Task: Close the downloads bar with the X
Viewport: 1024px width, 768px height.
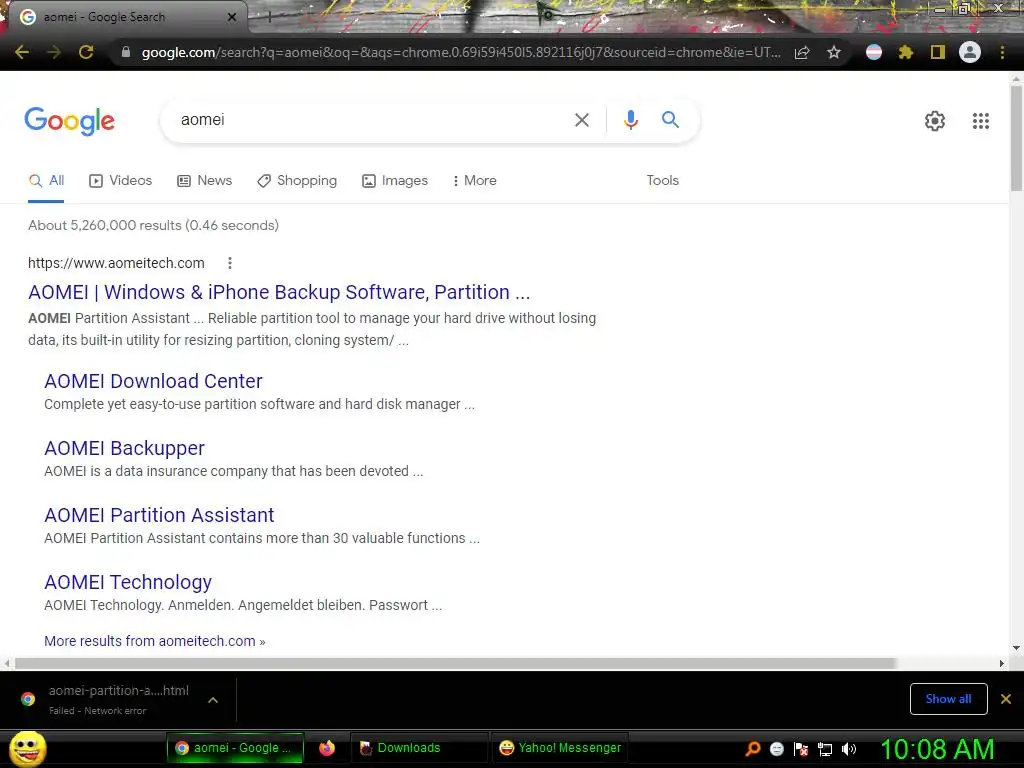Action: (1006, 699)
